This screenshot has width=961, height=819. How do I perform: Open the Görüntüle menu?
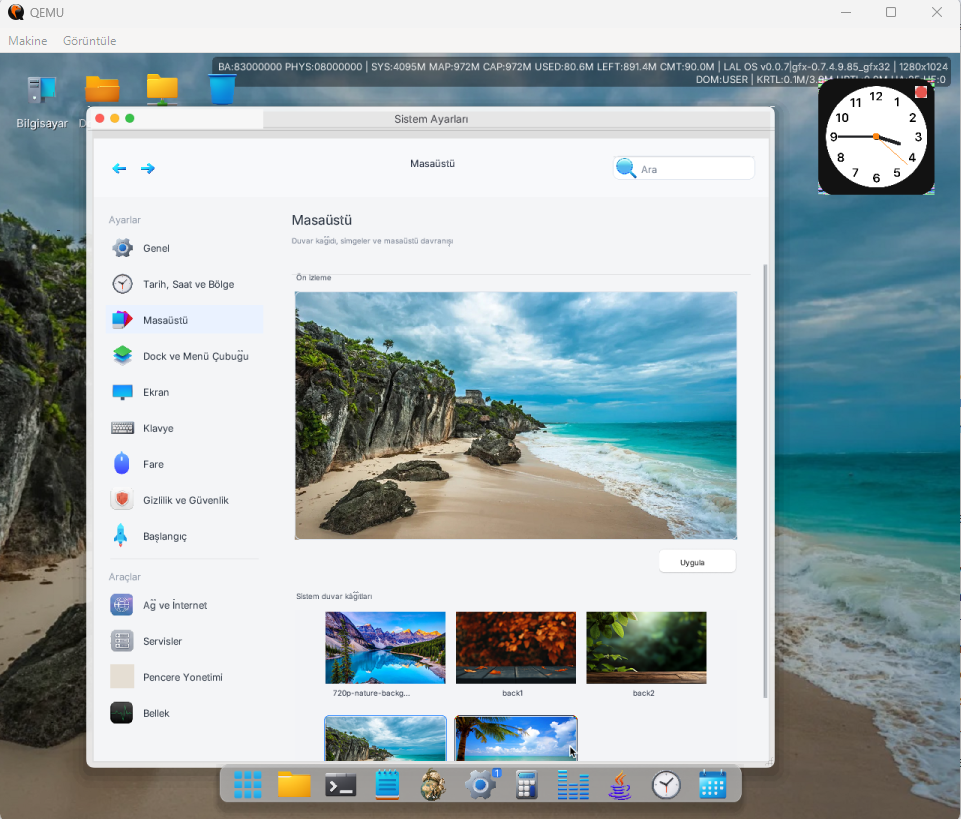(x=89, y=40)
